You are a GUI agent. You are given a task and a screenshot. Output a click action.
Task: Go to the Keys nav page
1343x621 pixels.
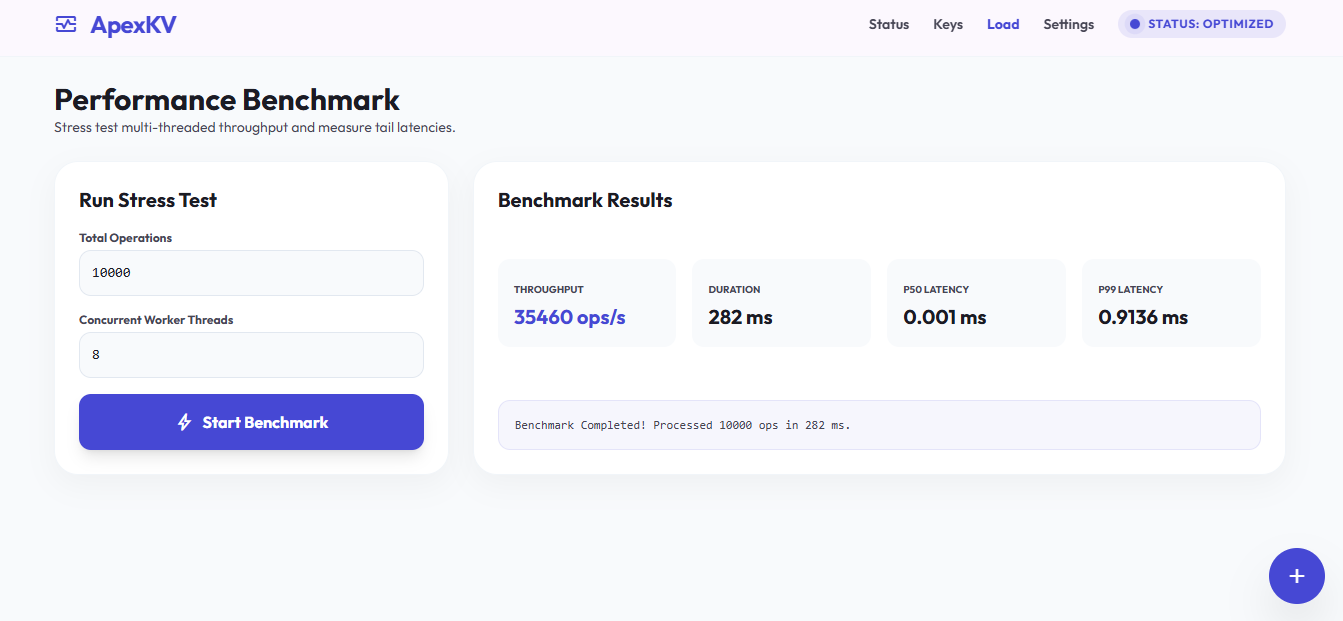pyautogui.click(x=948, y=24)
